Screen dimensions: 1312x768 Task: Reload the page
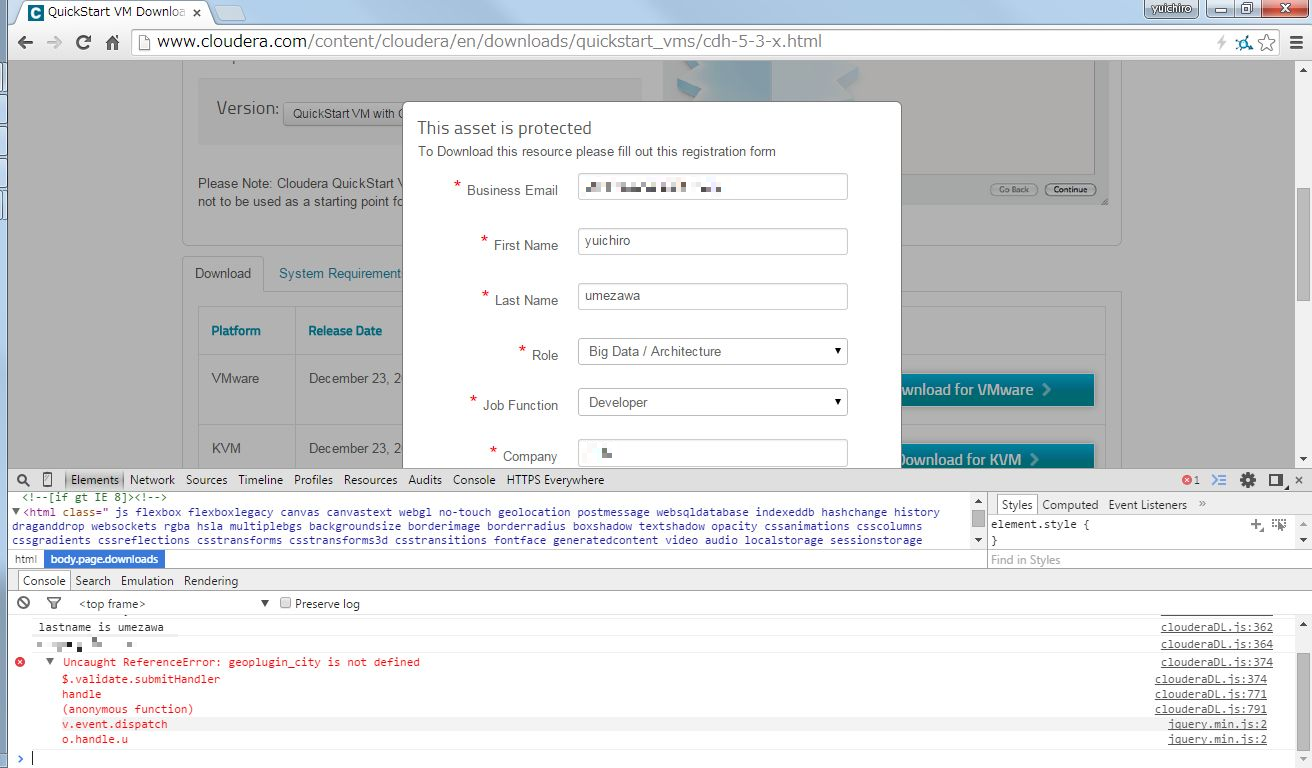[83, 42]
